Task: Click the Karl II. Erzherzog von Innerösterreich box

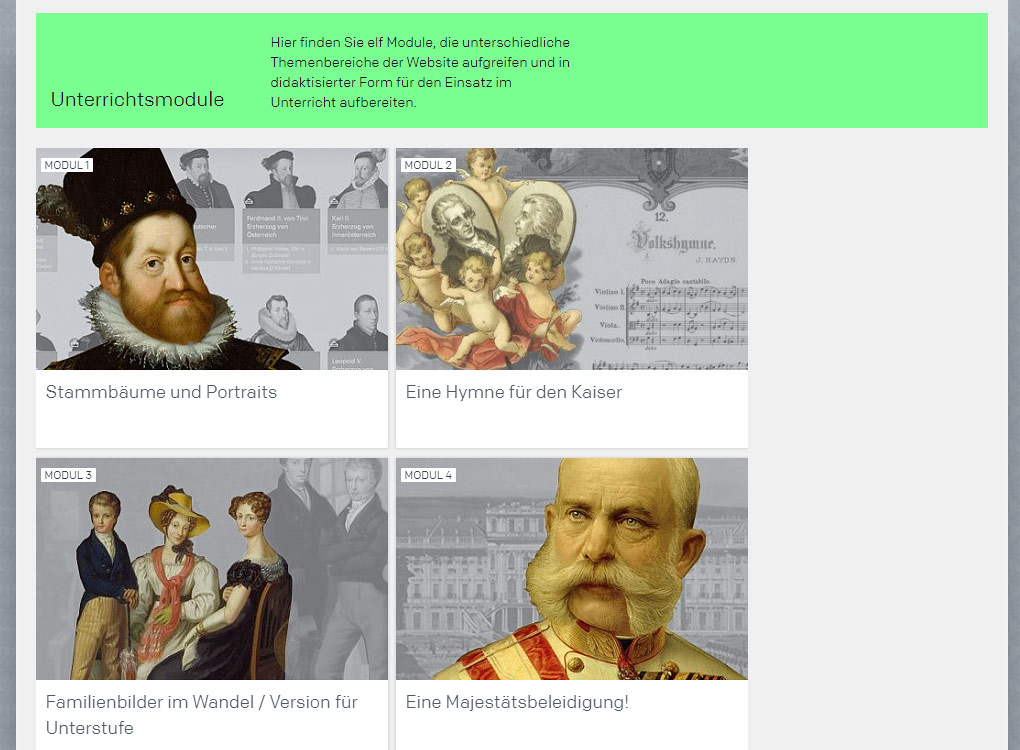Action: [357, 226]
